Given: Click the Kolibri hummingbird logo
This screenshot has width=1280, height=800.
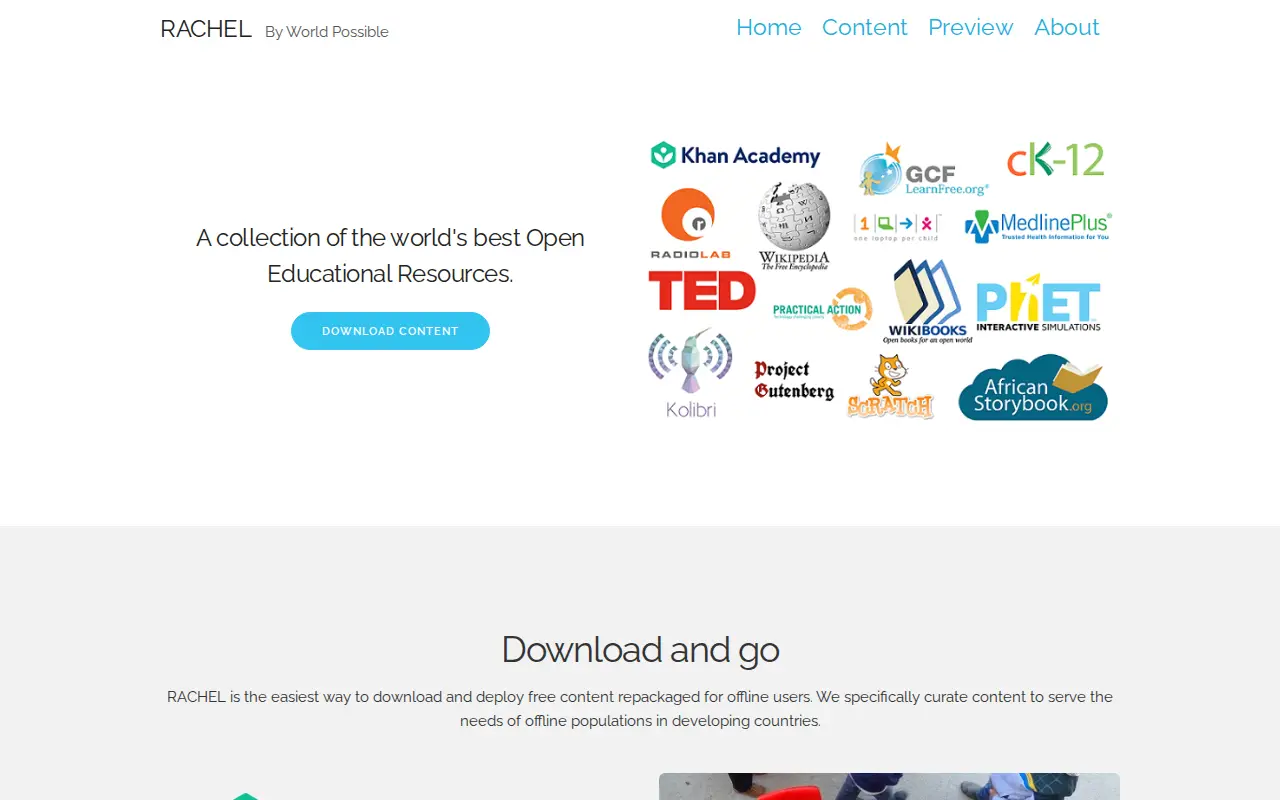Looking at the screenshot, I should pyautogui.click(x=690, y=374).
